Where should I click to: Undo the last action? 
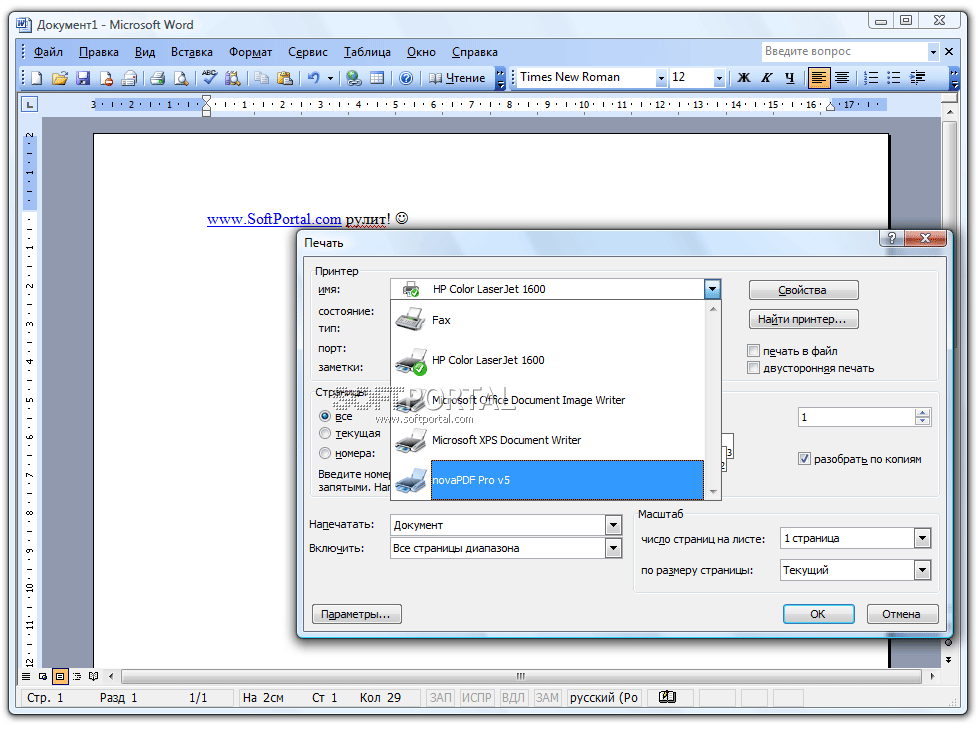313,77
